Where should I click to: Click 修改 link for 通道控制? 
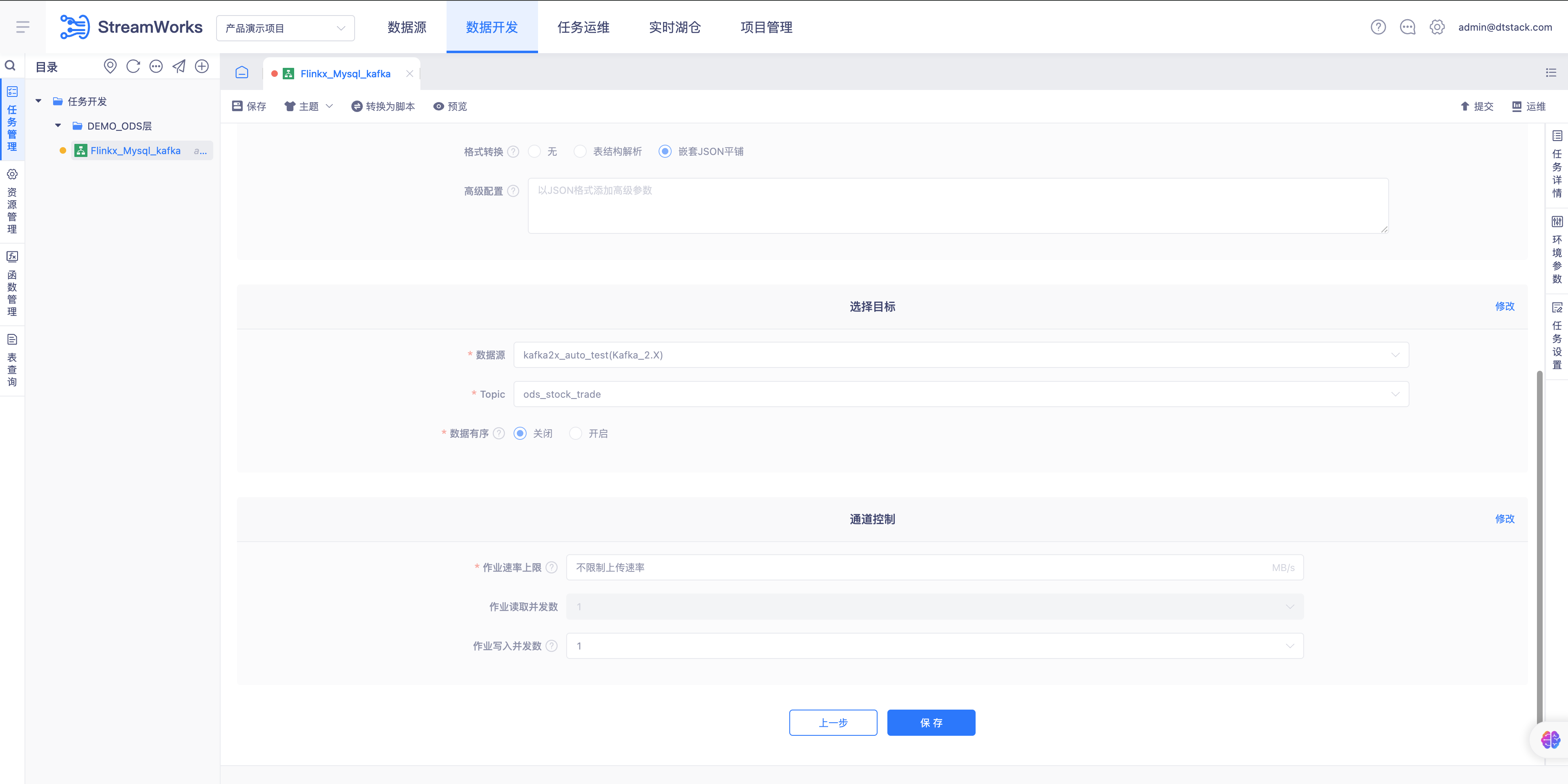pyautogui.click(x=1505, y=519)
